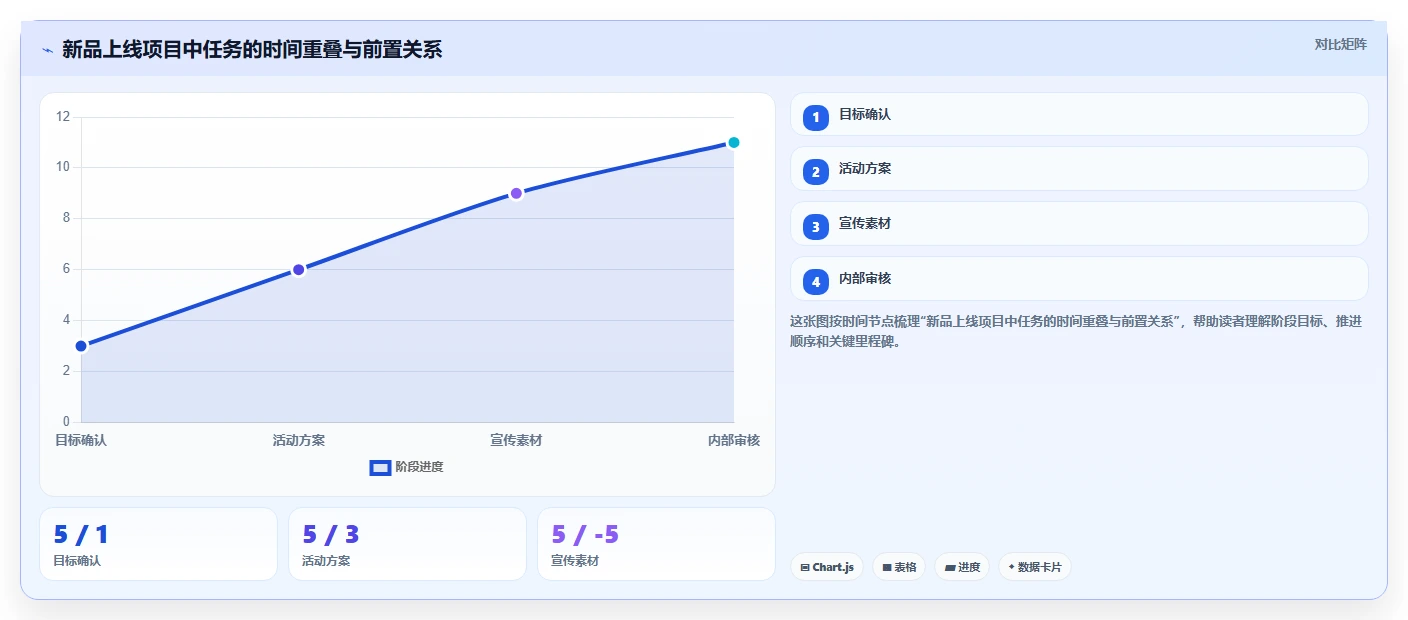Click the numbered badge 4 for 内部审核
Image resolution: width=1408 pixels, height=620 pixels.
[816, 282]
